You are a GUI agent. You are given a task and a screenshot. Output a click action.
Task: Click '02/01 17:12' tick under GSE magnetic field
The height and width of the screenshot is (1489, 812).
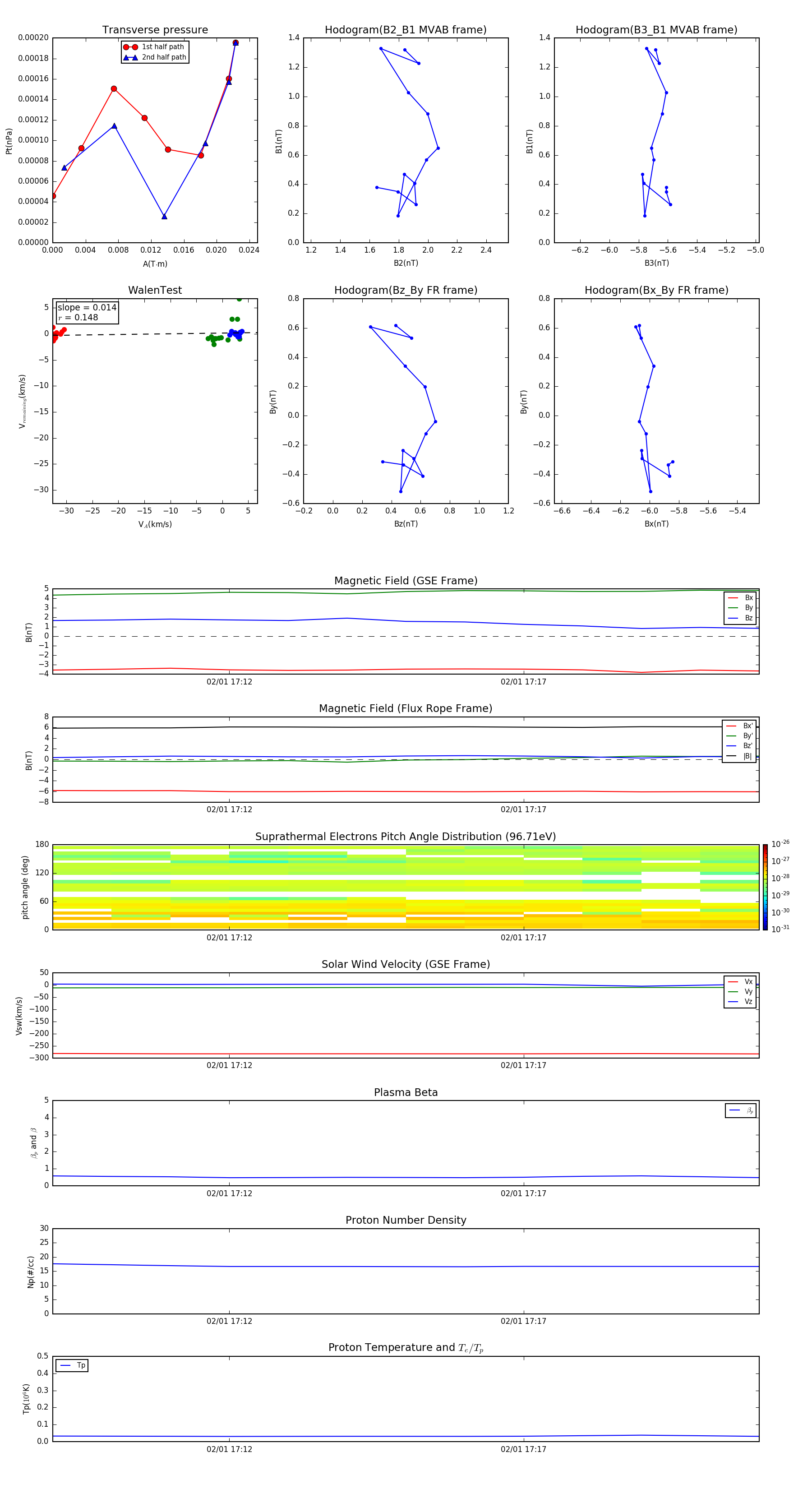[x=230, y=682]
